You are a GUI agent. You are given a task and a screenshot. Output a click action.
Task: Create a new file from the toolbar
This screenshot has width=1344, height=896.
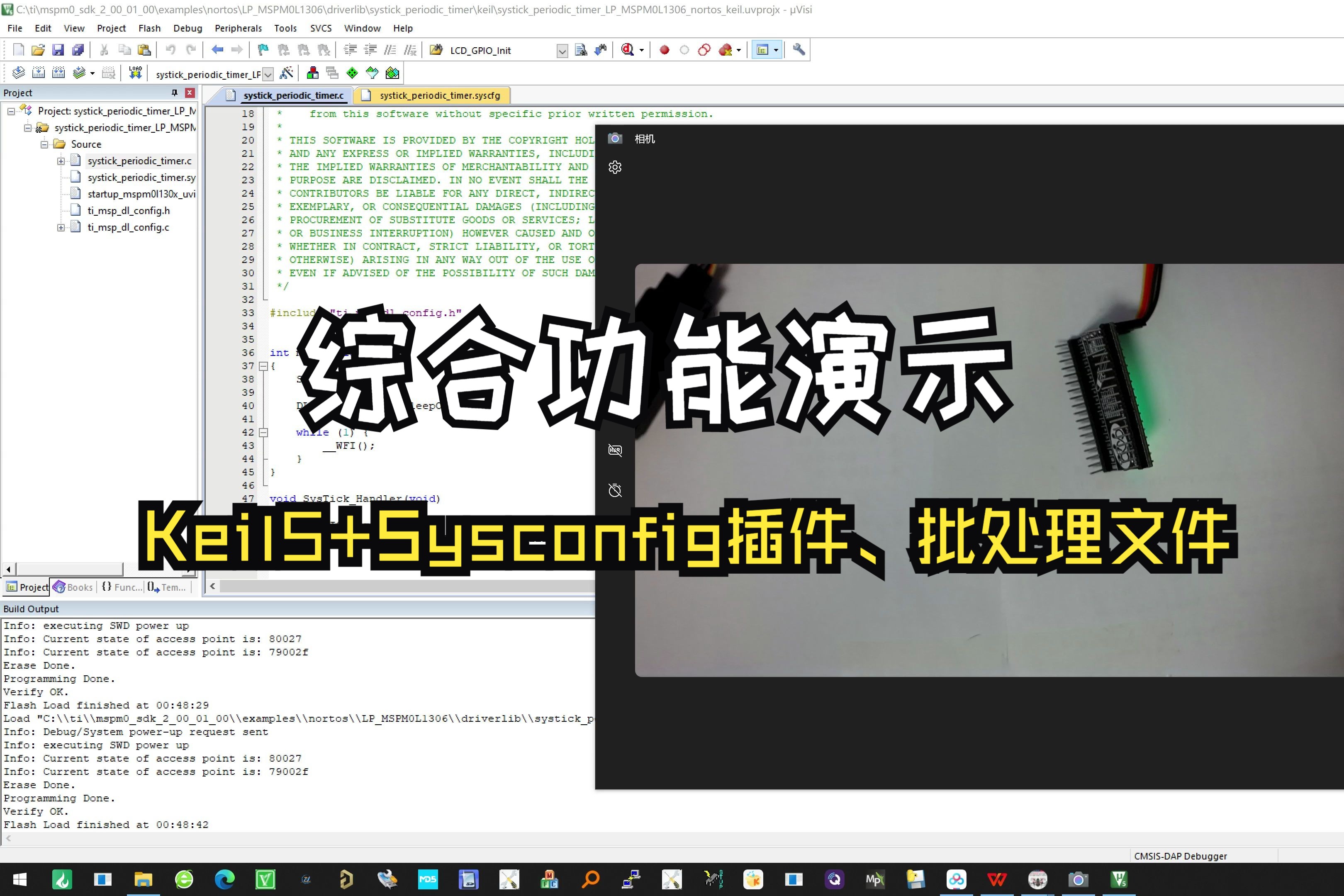[x=18, y=50]
